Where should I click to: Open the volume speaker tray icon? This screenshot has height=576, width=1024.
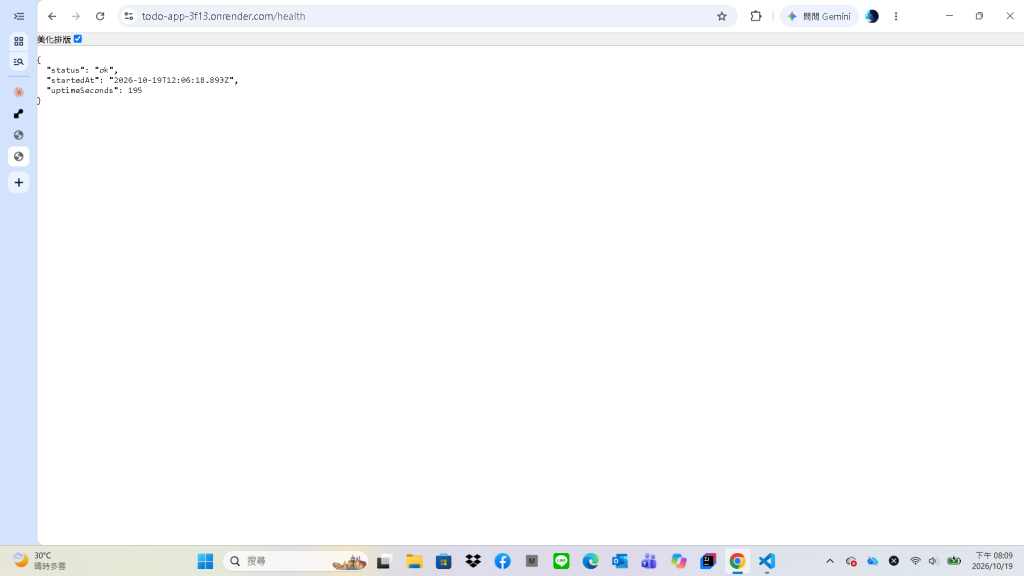point(933,561)
